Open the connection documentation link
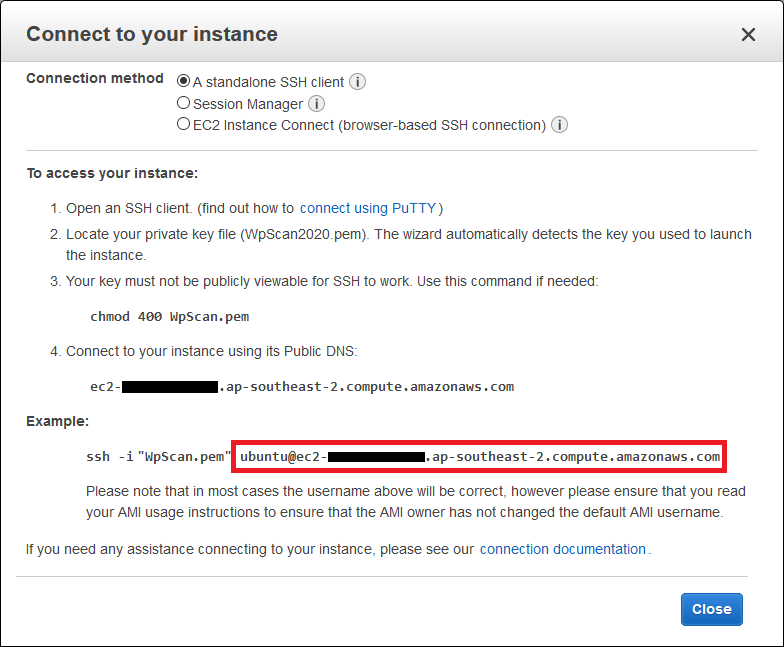 (562, 549)
